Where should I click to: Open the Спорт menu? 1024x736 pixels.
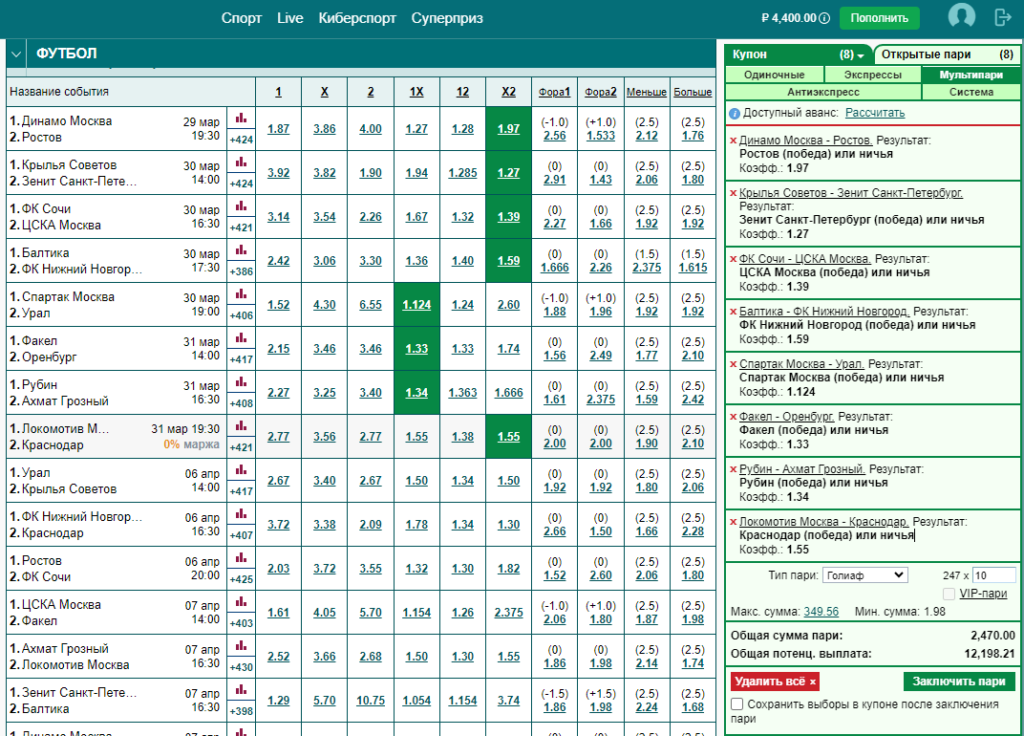241,18
